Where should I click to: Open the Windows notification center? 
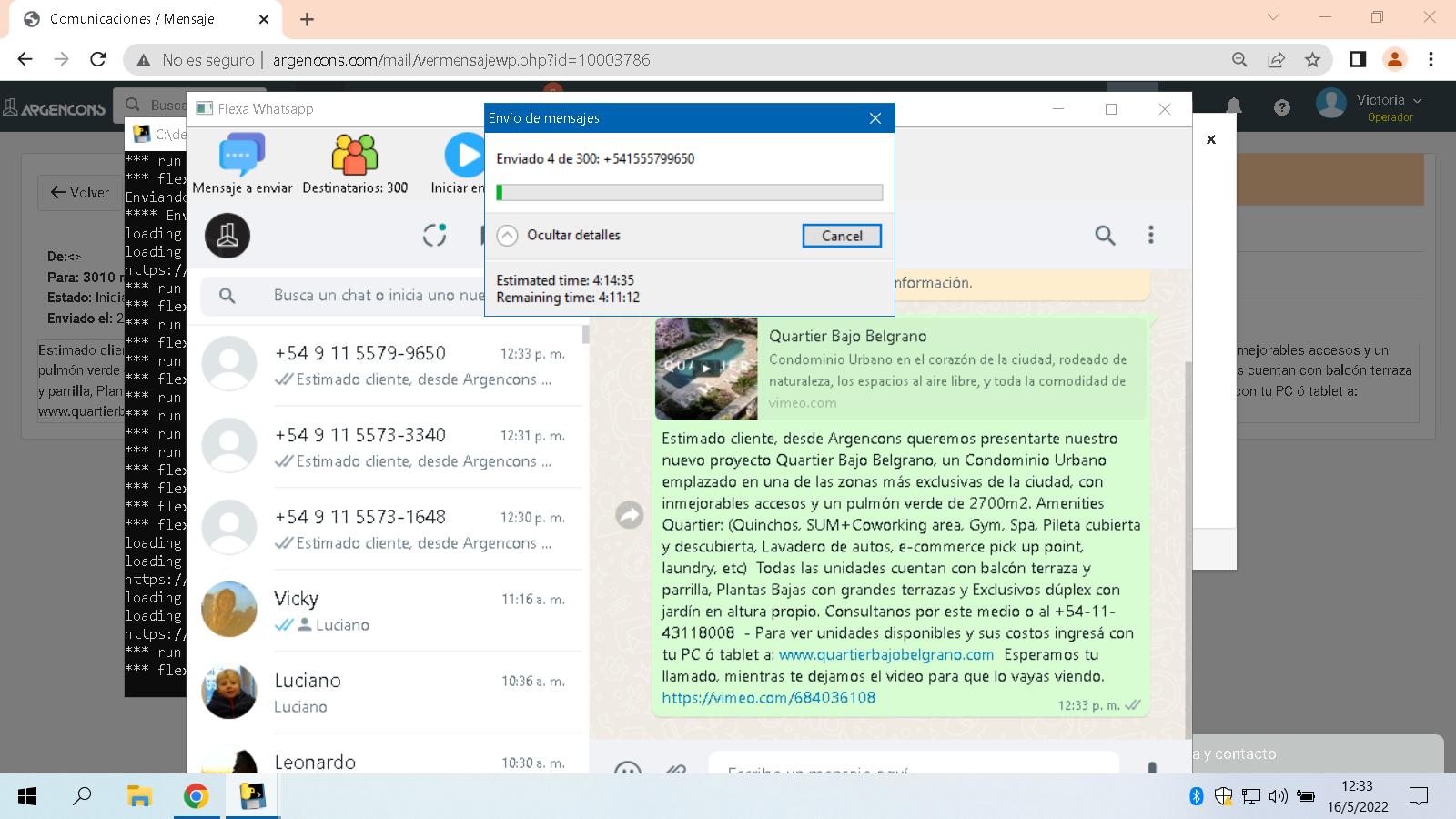coord(1418,796)
